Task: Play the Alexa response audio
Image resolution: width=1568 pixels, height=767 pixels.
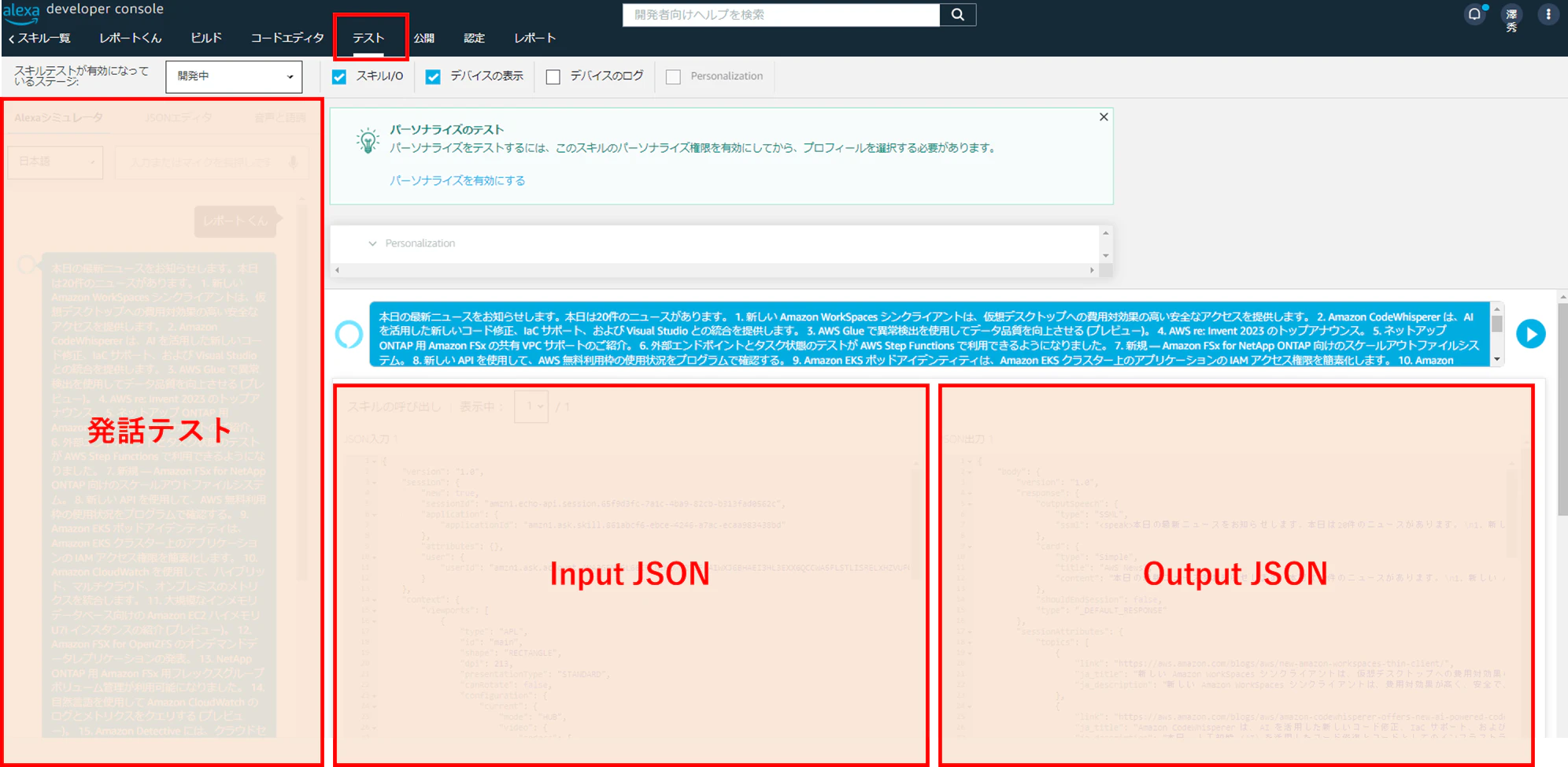Action: [1531, 334]
